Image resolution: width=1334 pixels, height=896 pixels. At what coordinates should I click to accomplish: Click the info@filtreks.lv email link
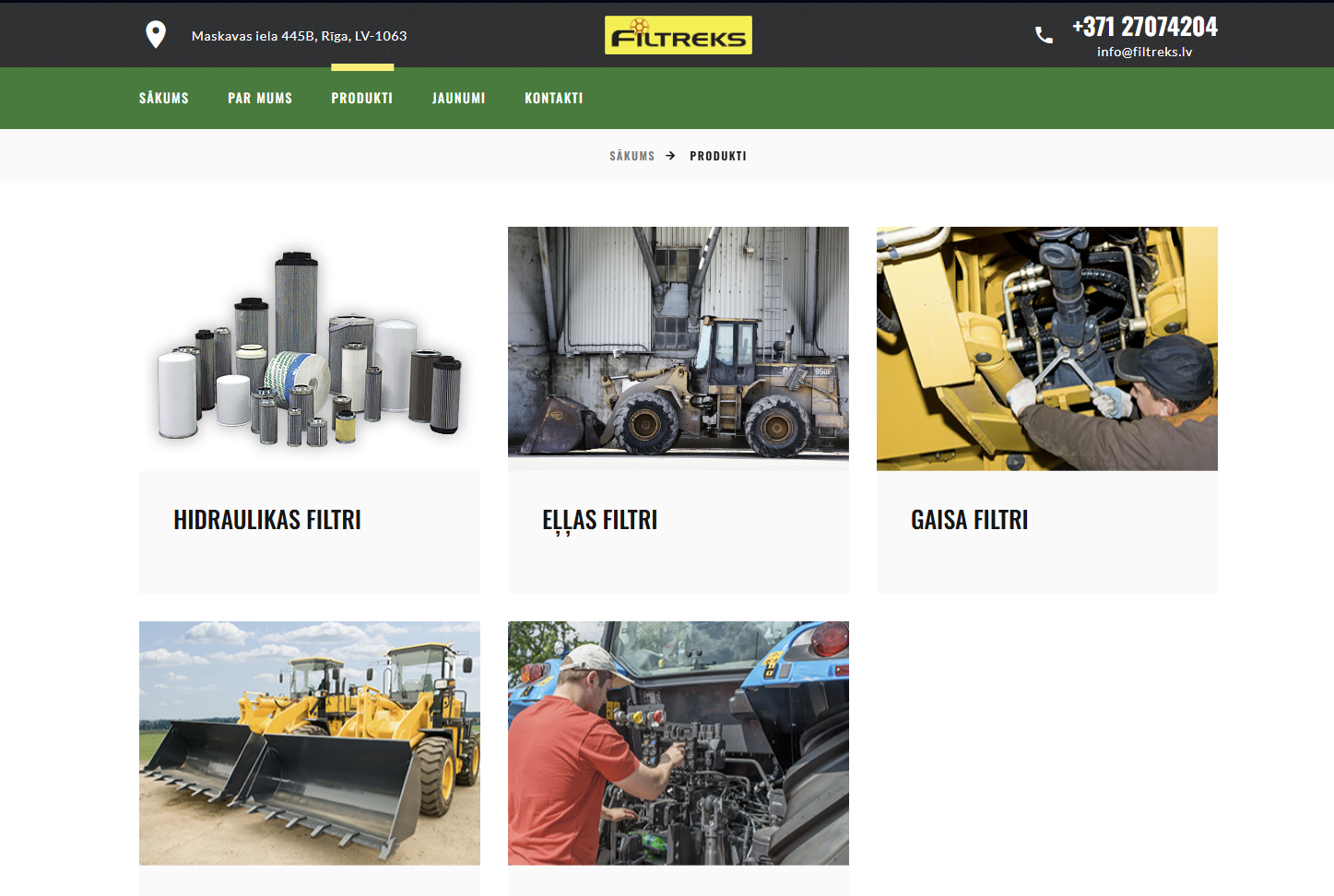pyautogui.click(x=1144, y=52)
